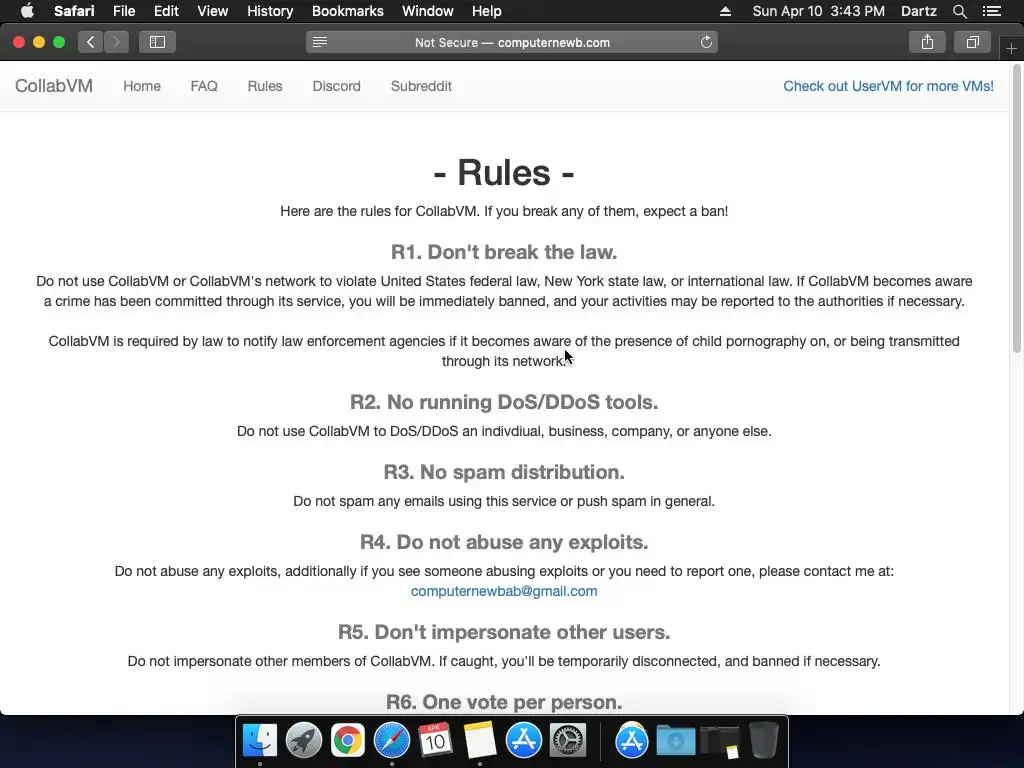Open the Share sheet icon

(927, 42)
